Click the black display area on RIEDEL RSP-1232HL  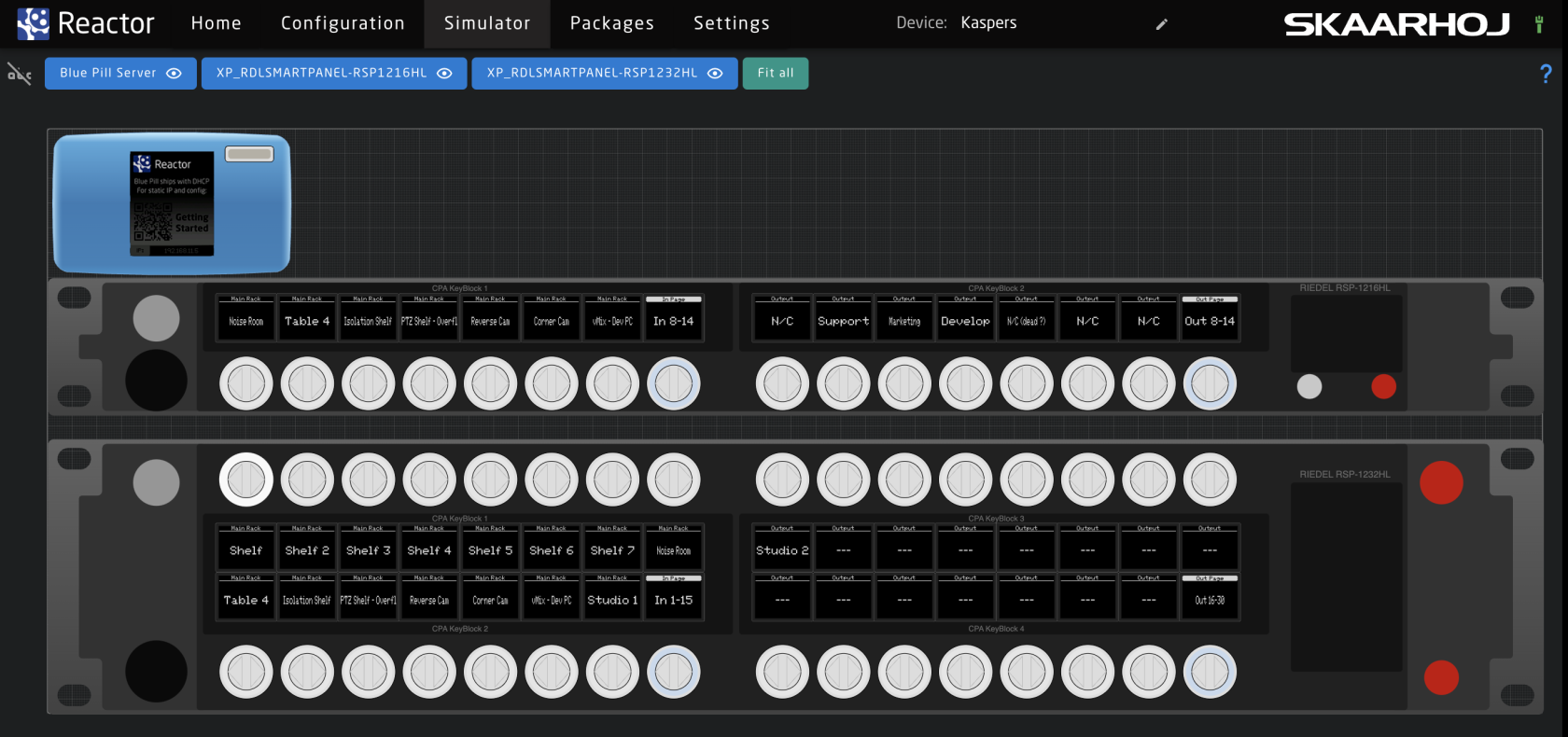[x=1347, y=577]
